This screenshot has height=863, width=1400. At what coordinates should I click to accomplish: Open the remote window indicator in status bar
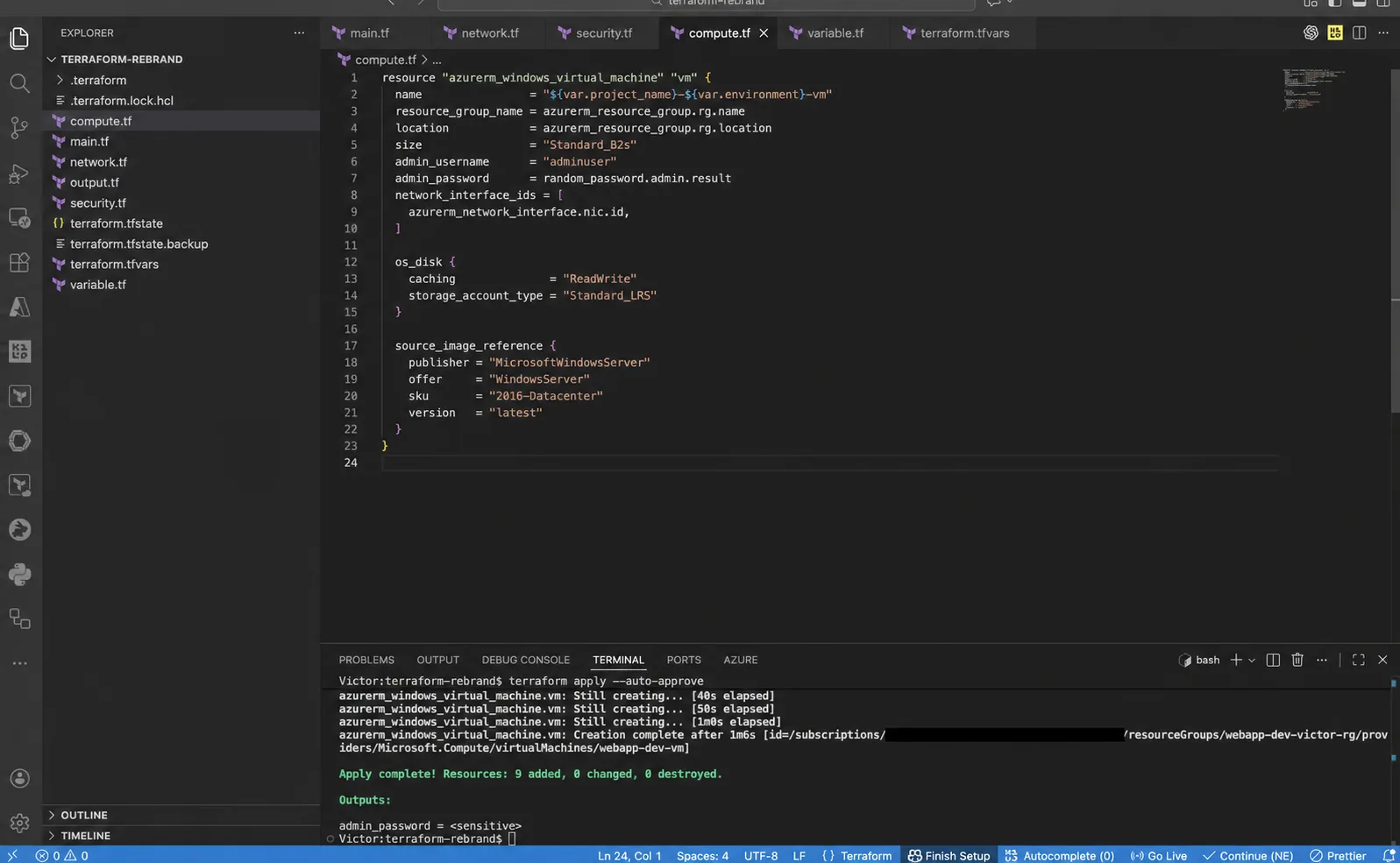pyautogui.click(x=12, y=855)
